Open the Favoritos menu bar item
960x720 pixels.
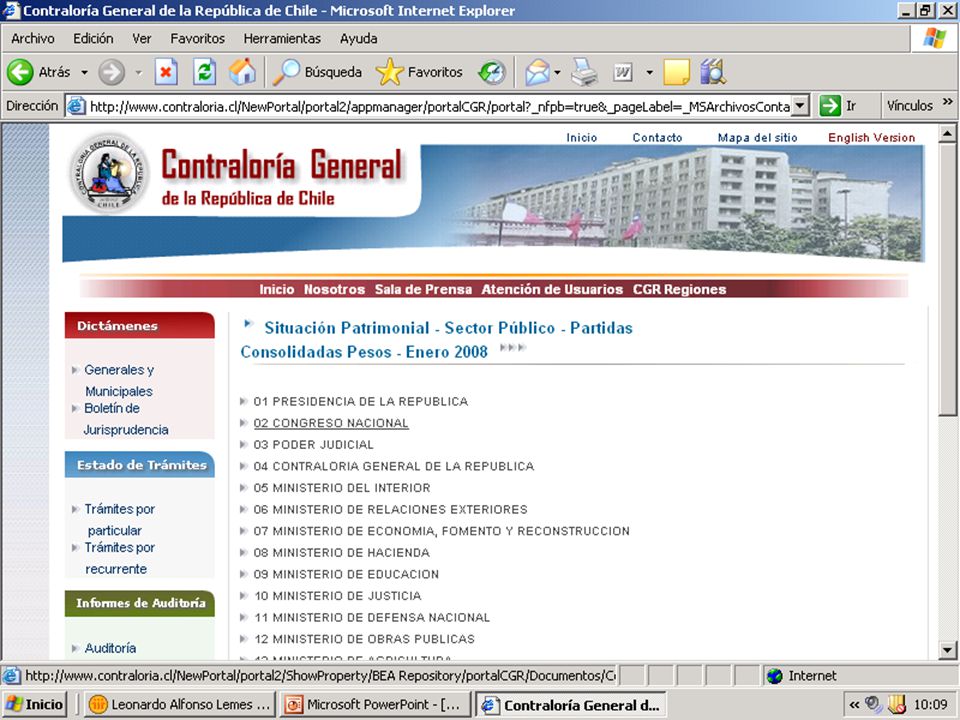[197, 39]
